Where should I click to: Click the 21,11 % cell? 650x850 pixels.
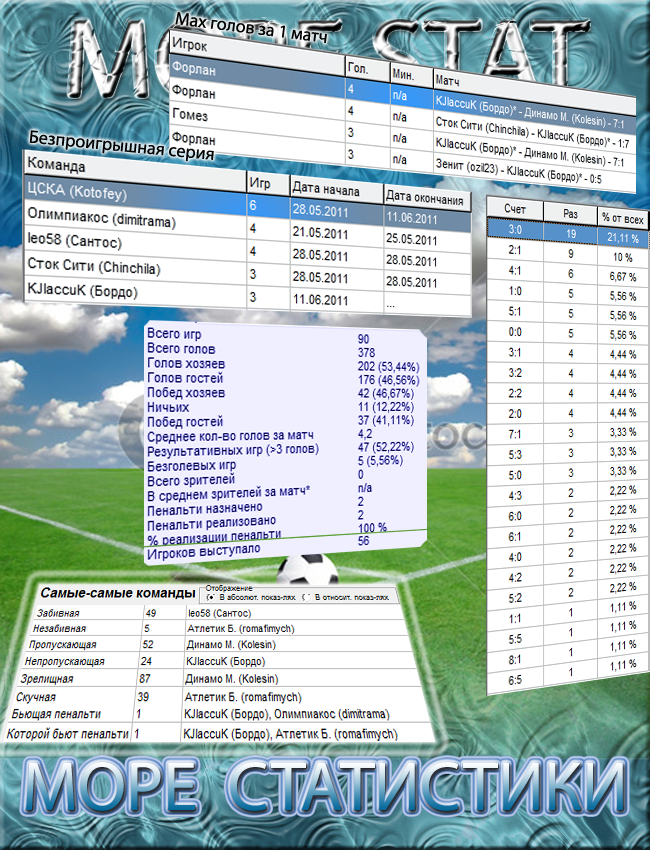[623, 237]
